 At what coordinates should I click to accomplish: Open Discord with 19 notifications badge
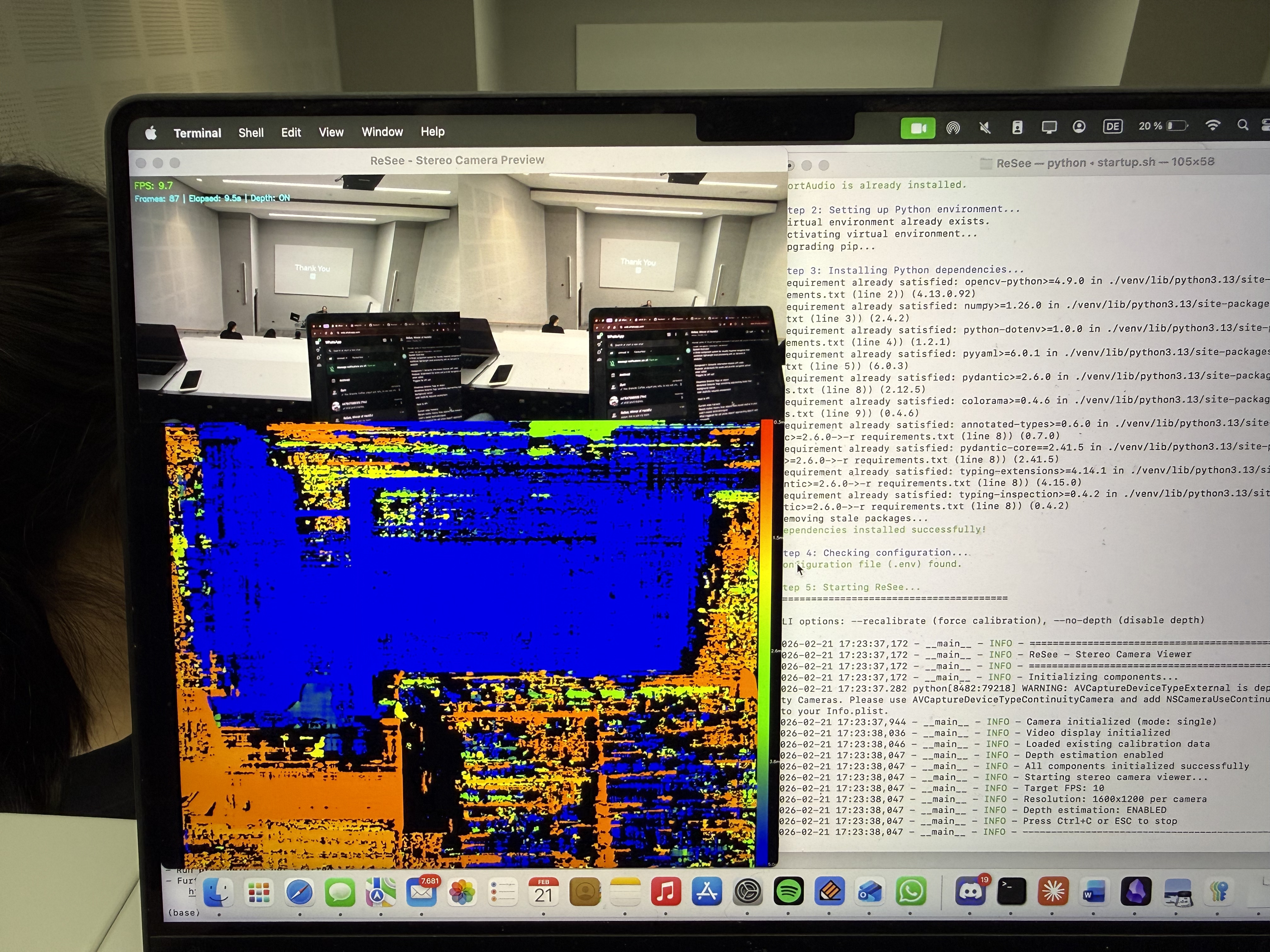coord(970,891)
